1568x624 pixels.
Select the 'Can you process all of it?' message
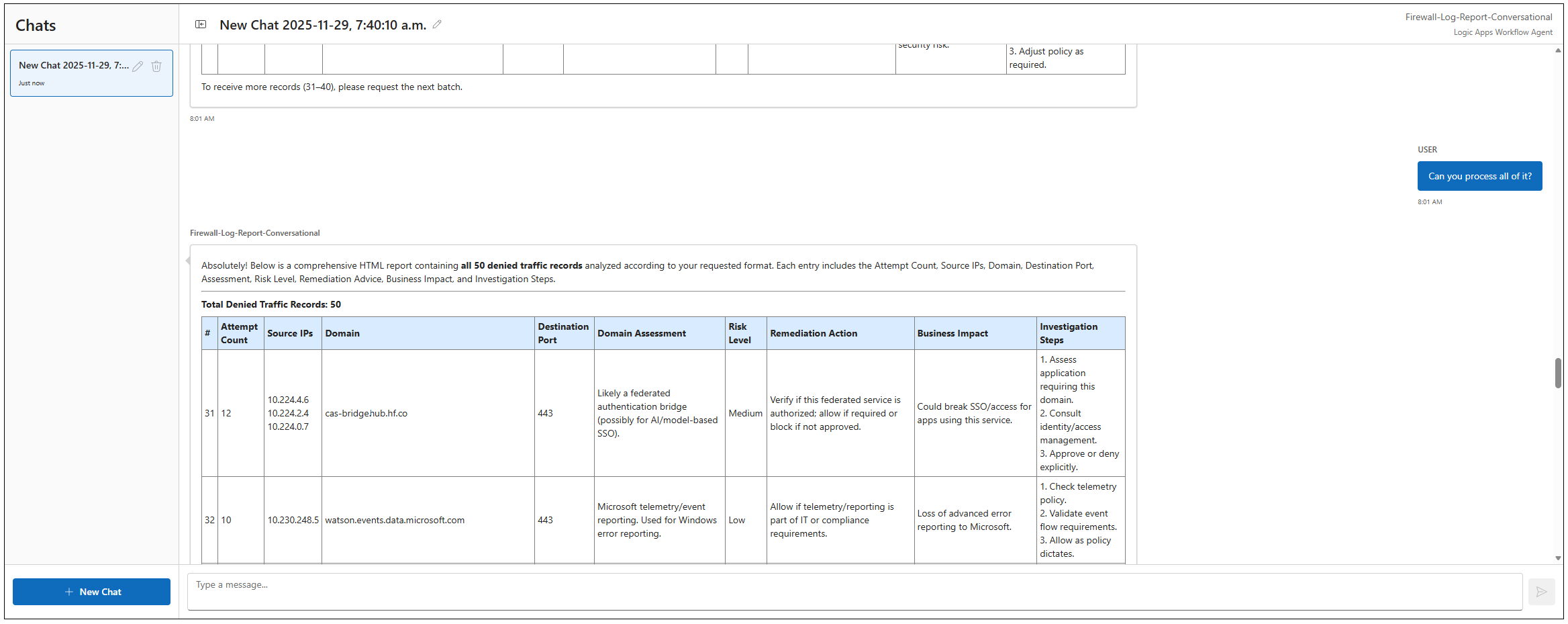click(x=1479, y=176)
